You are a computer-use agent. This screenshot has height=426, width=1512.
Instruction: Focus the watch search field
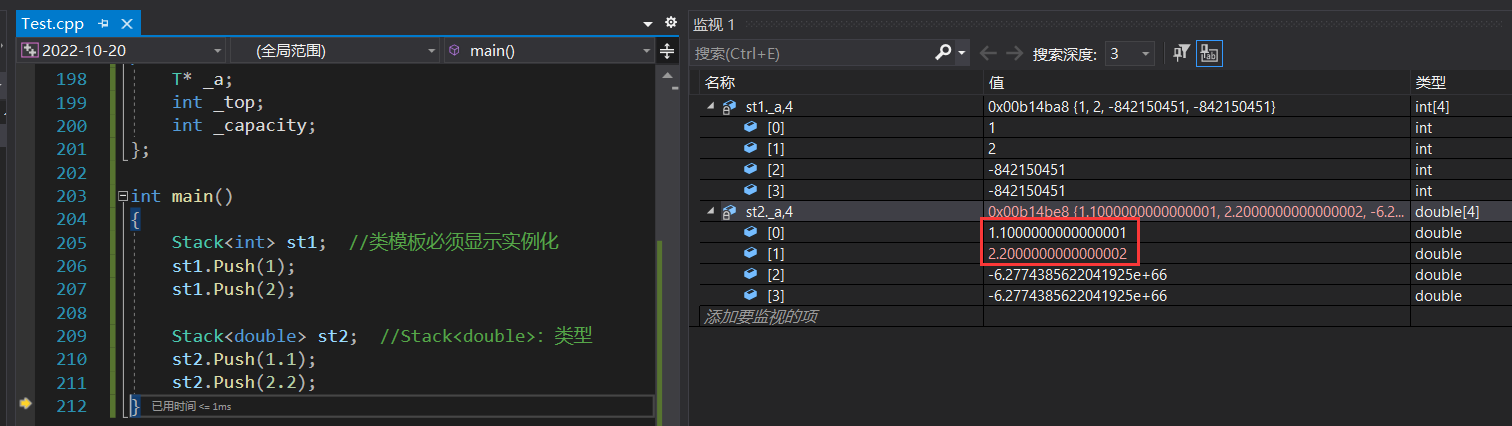812,53
